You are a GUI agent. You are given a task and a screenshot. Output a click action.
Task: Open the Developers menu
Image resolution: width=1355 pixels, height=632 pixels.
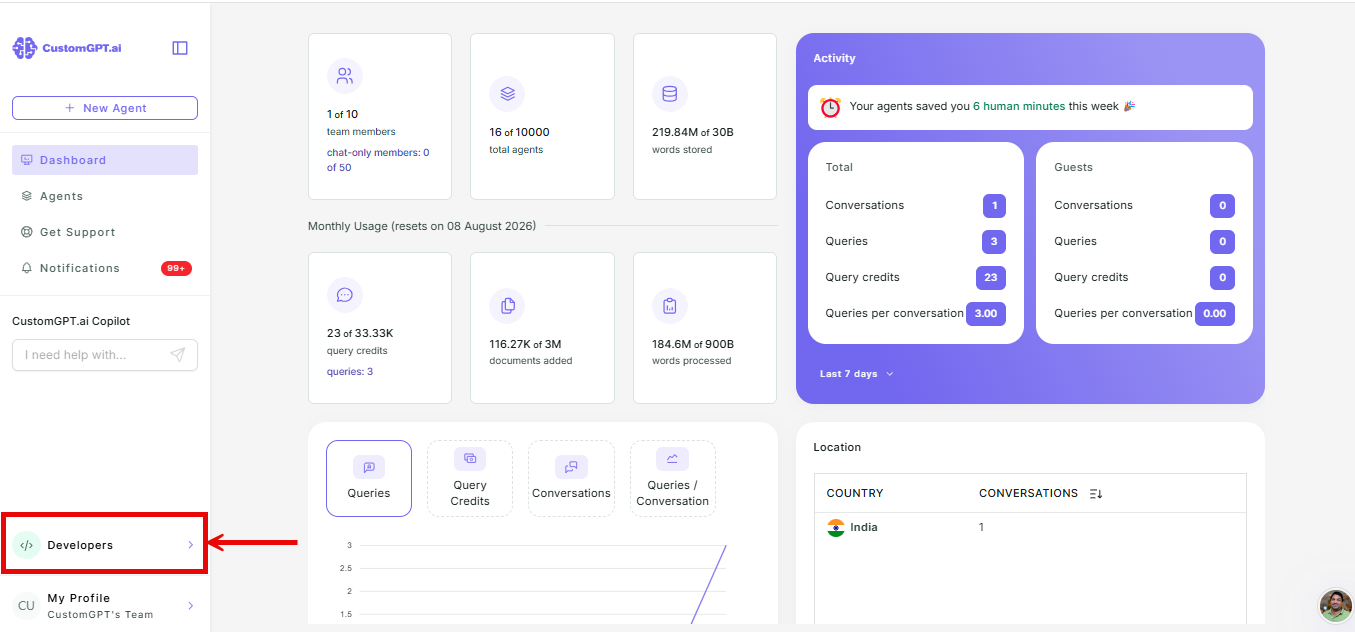105,545
